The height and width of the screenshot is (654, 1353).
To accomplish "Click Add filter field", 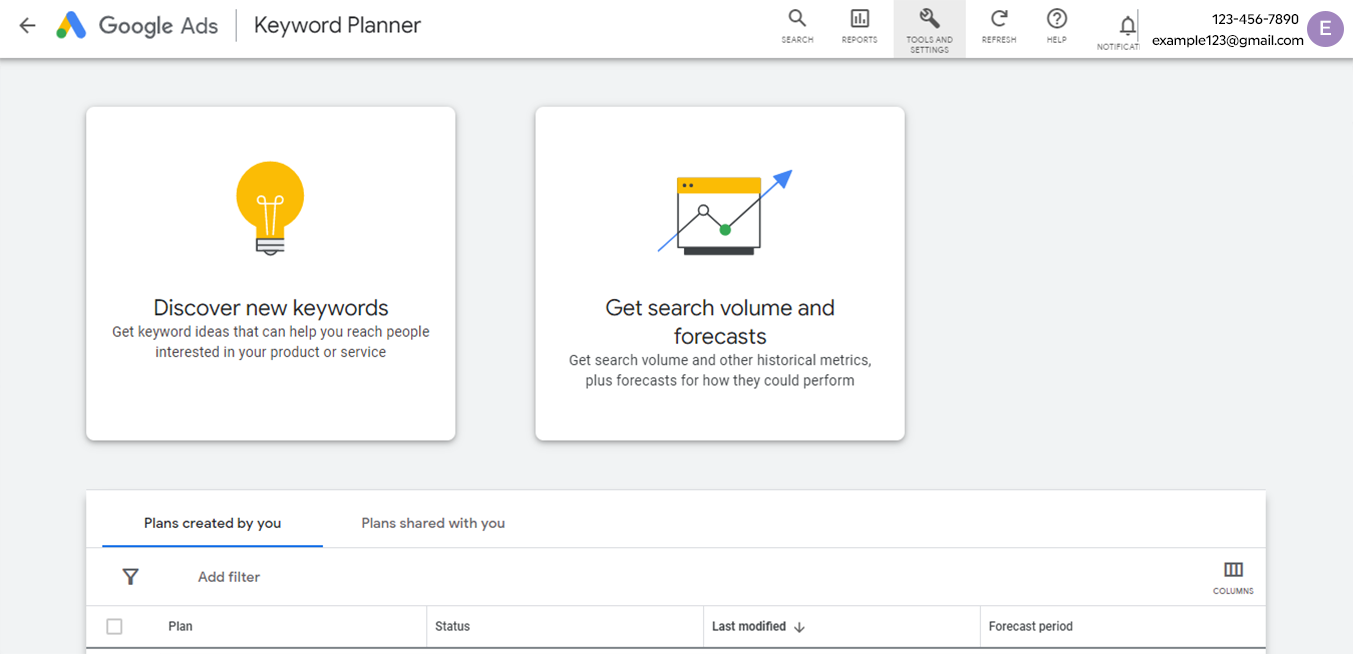I will pos(229,577).
